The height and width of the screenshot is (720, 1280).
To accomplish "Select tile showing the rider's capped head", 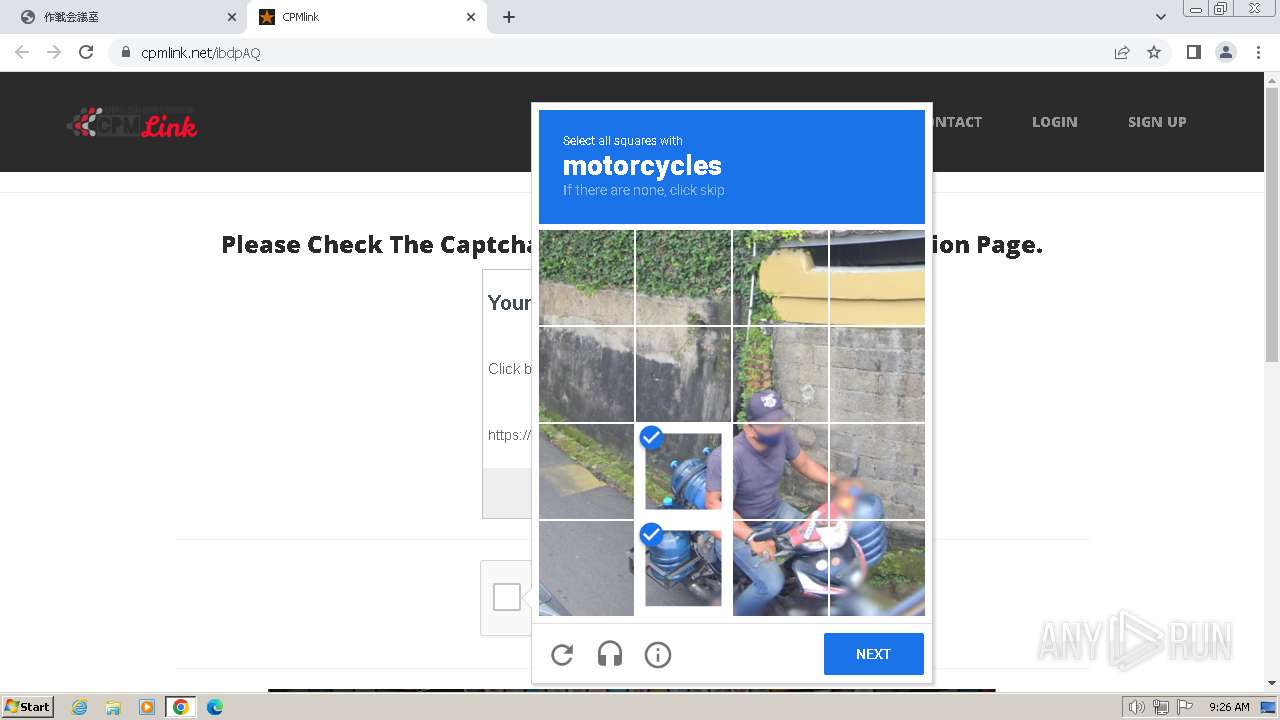I will coord(780,374).
